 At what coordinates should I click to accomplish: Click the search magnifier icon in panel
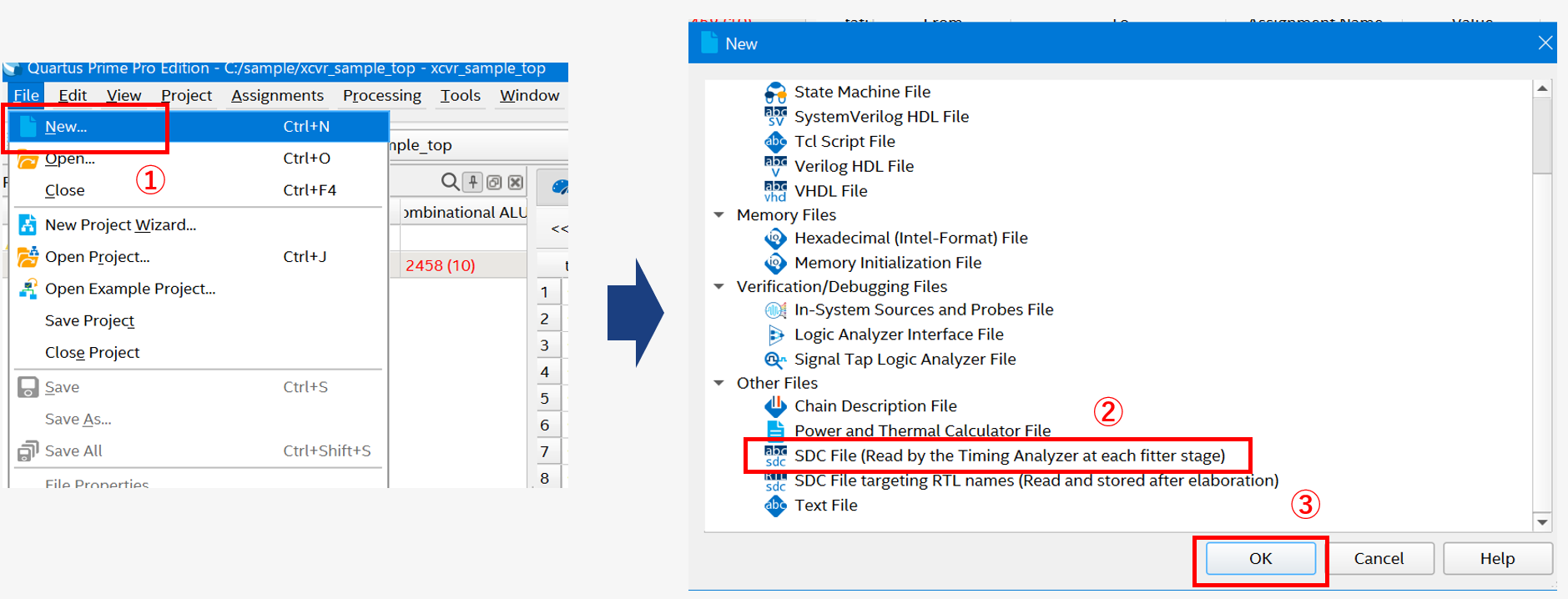click(450, 182)
